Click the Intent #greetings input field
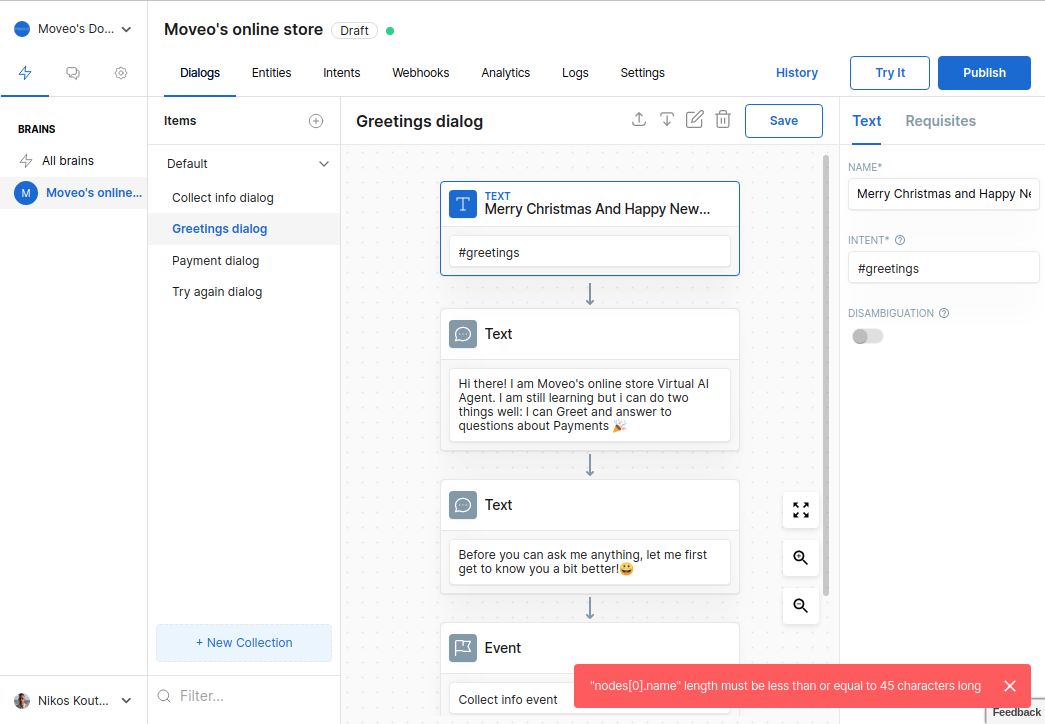1045x724 pixels. 944,269
